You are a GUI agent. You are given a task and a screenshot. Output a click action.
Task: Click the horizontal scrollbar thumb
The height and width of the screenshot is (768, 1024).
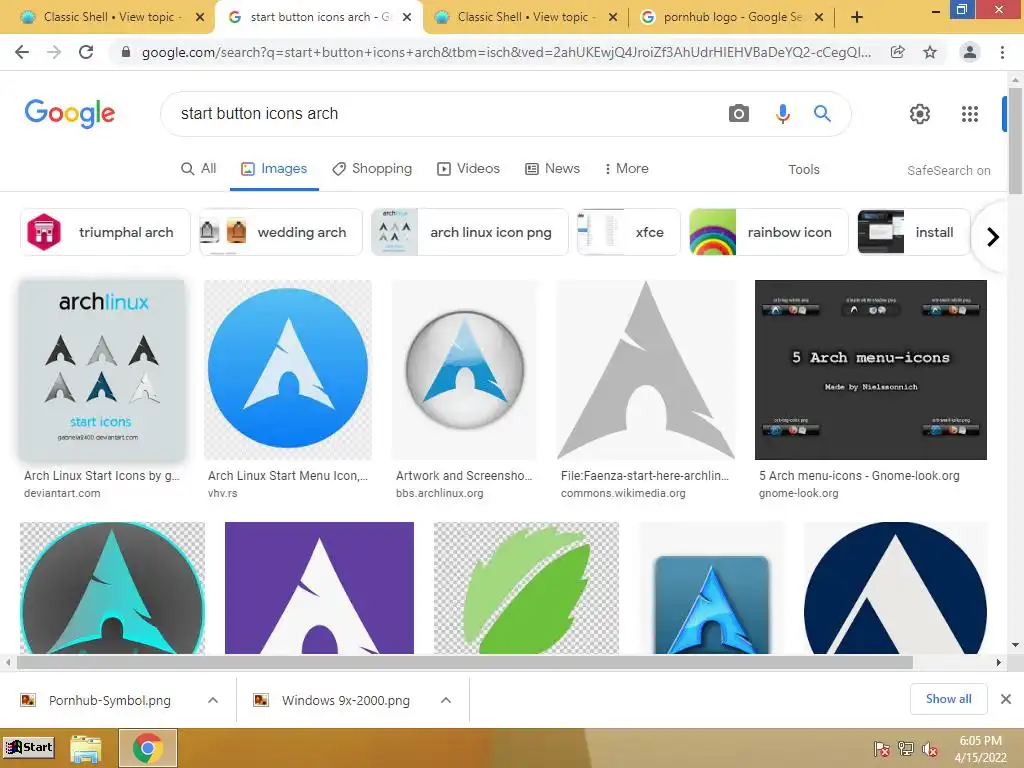[x=465, y=662]
